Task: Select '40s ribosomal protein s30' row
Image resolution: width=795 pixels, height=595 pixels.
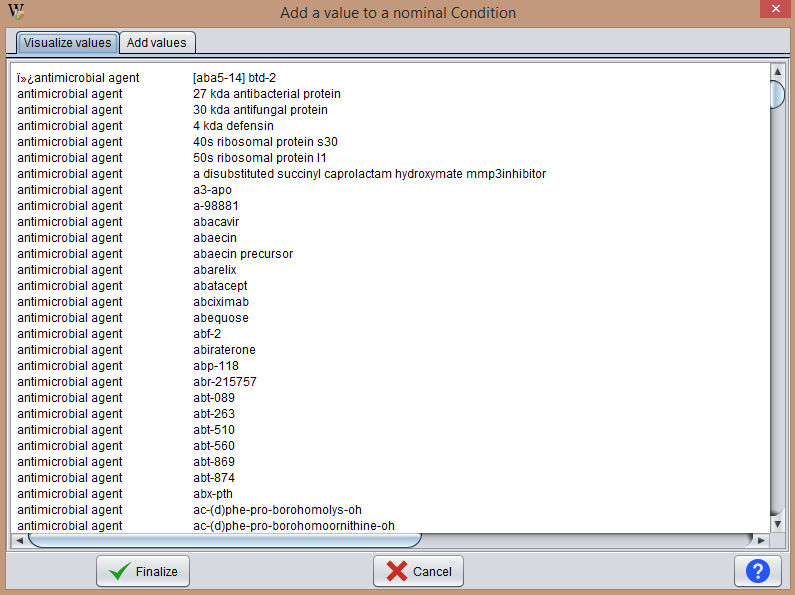Action: 265,141
